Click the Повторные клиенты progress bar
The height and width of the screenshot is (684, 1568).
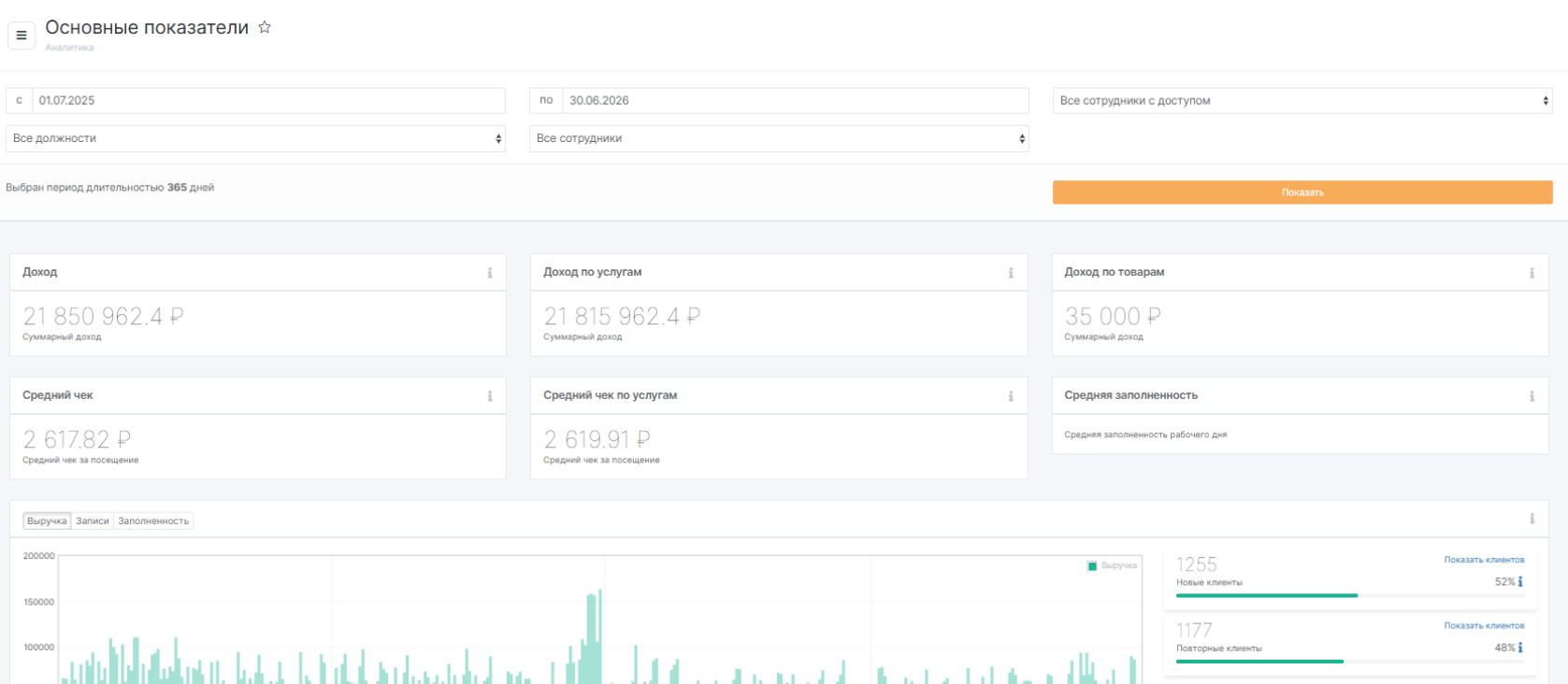click(x=1350, y=661)
